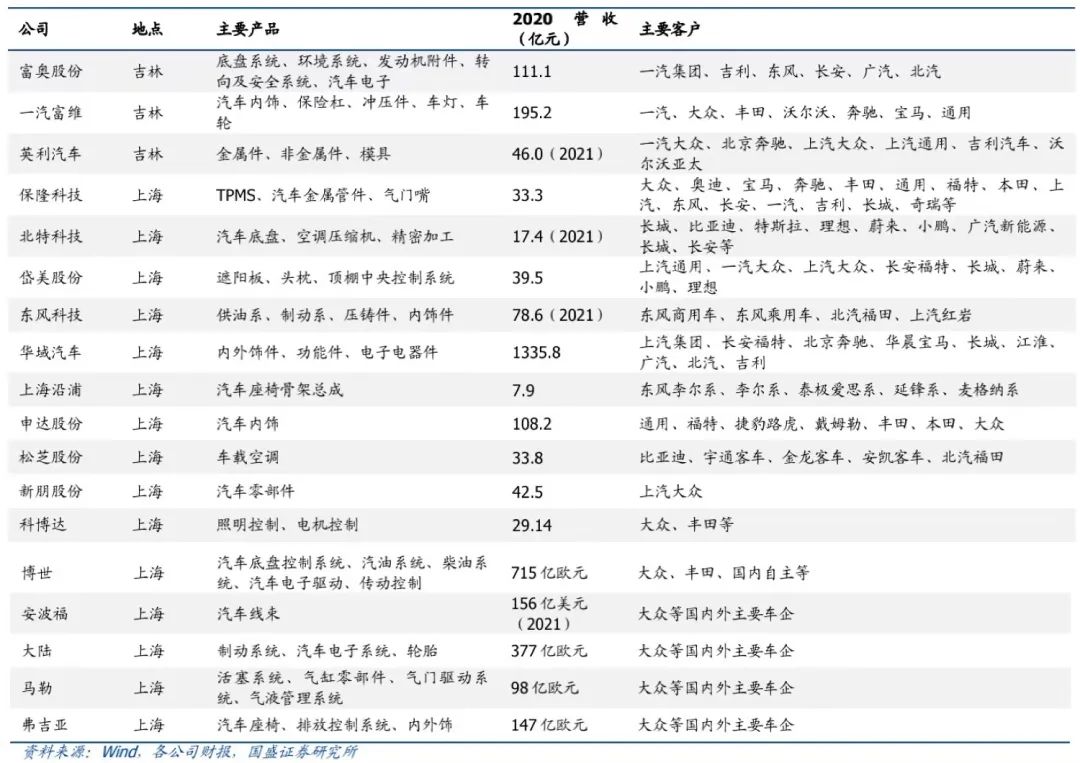Click the 29.14 revenue value for 科博达

532,524
